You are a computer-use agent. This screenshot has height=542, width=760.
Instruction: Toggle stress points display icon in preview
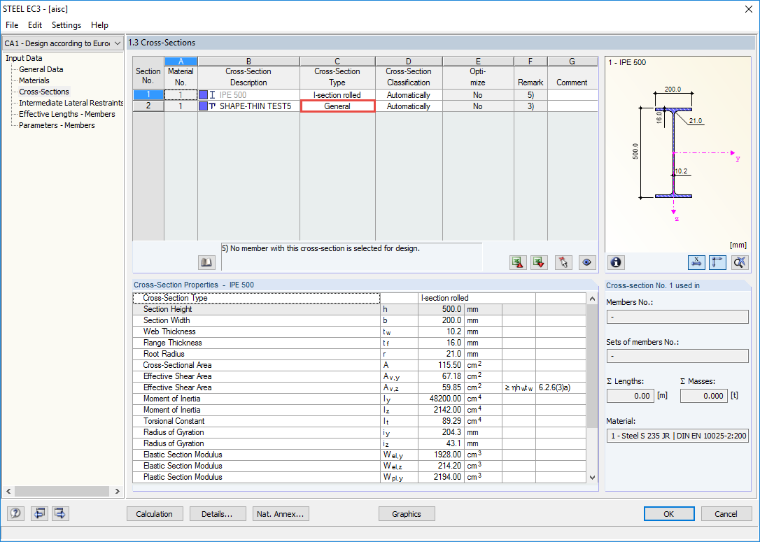(x=697, y=262)
